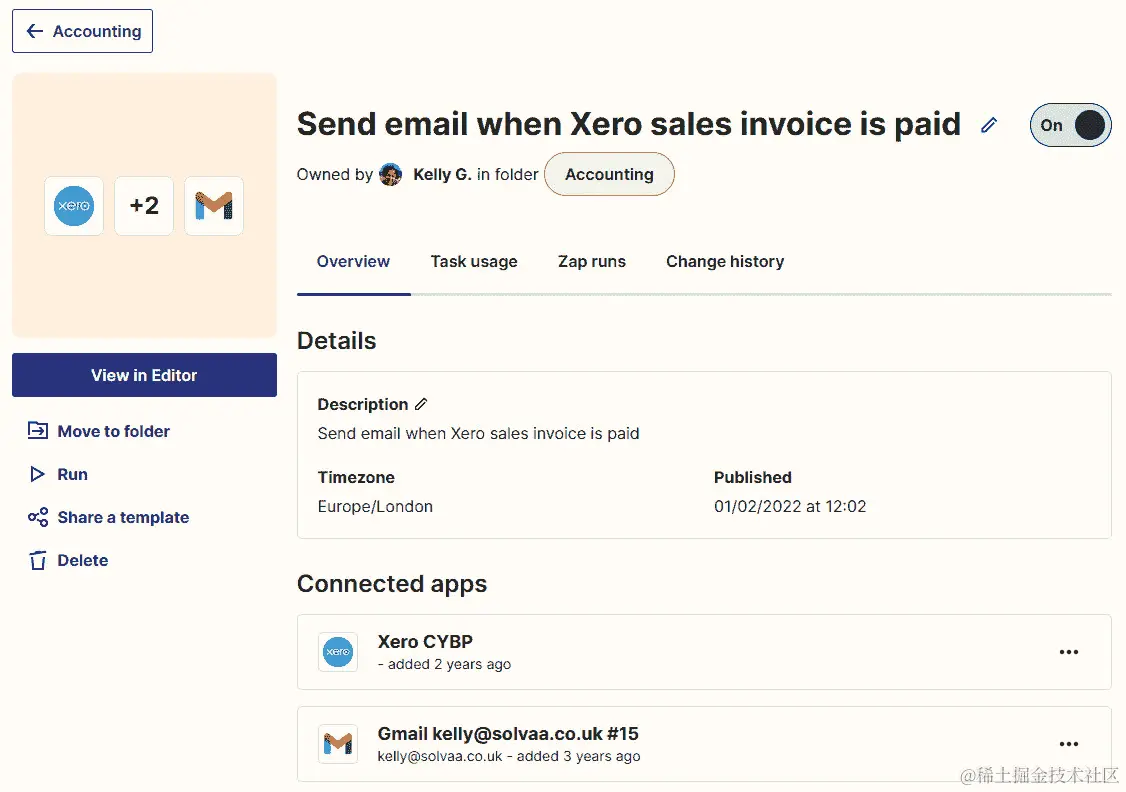Viewport: 1126px width, 792px height.
Task: Switch to the Overview tab
Action: click(353, 261)
